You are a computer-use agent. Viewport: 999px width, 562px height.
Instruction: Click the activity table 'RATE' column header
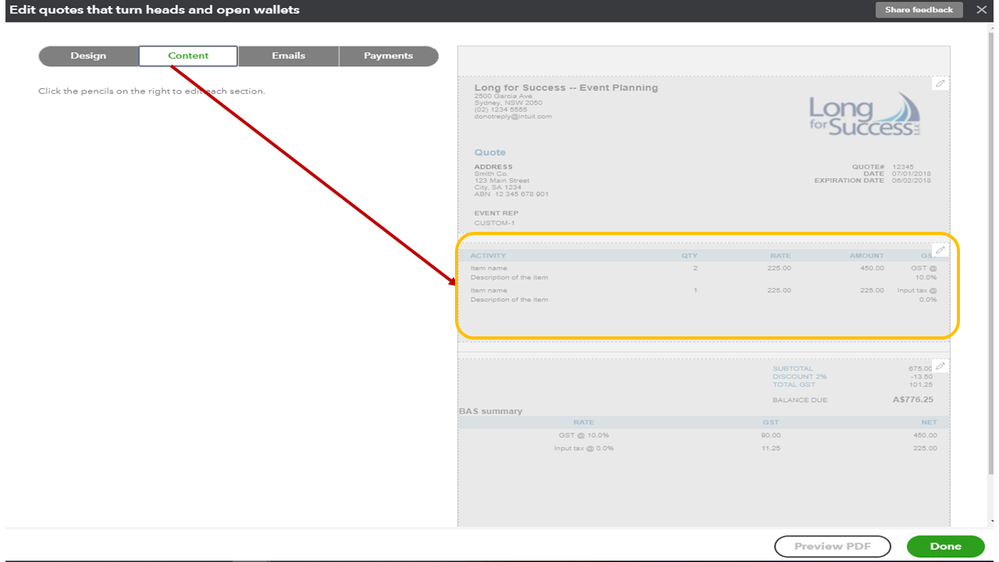(x=780, y=256)
